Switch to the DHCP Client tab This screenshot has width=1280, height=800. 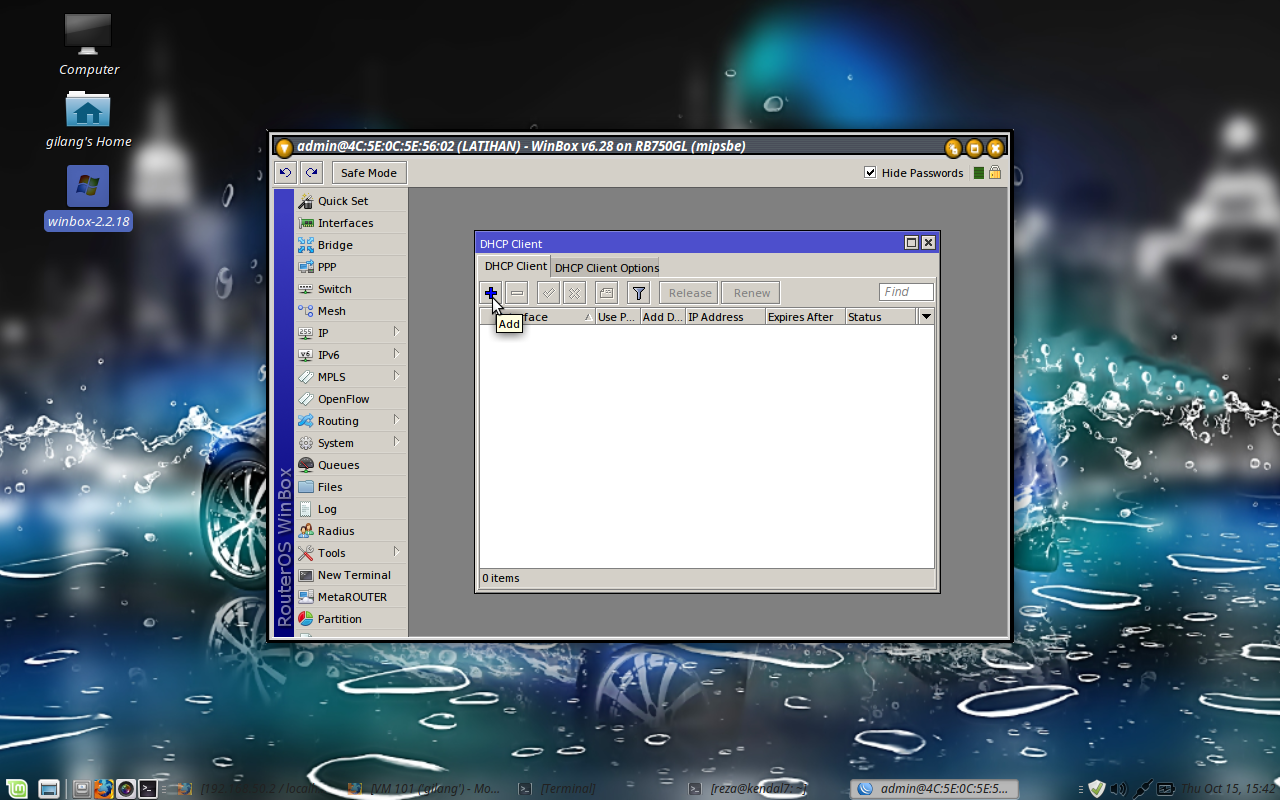pos(515,266)
